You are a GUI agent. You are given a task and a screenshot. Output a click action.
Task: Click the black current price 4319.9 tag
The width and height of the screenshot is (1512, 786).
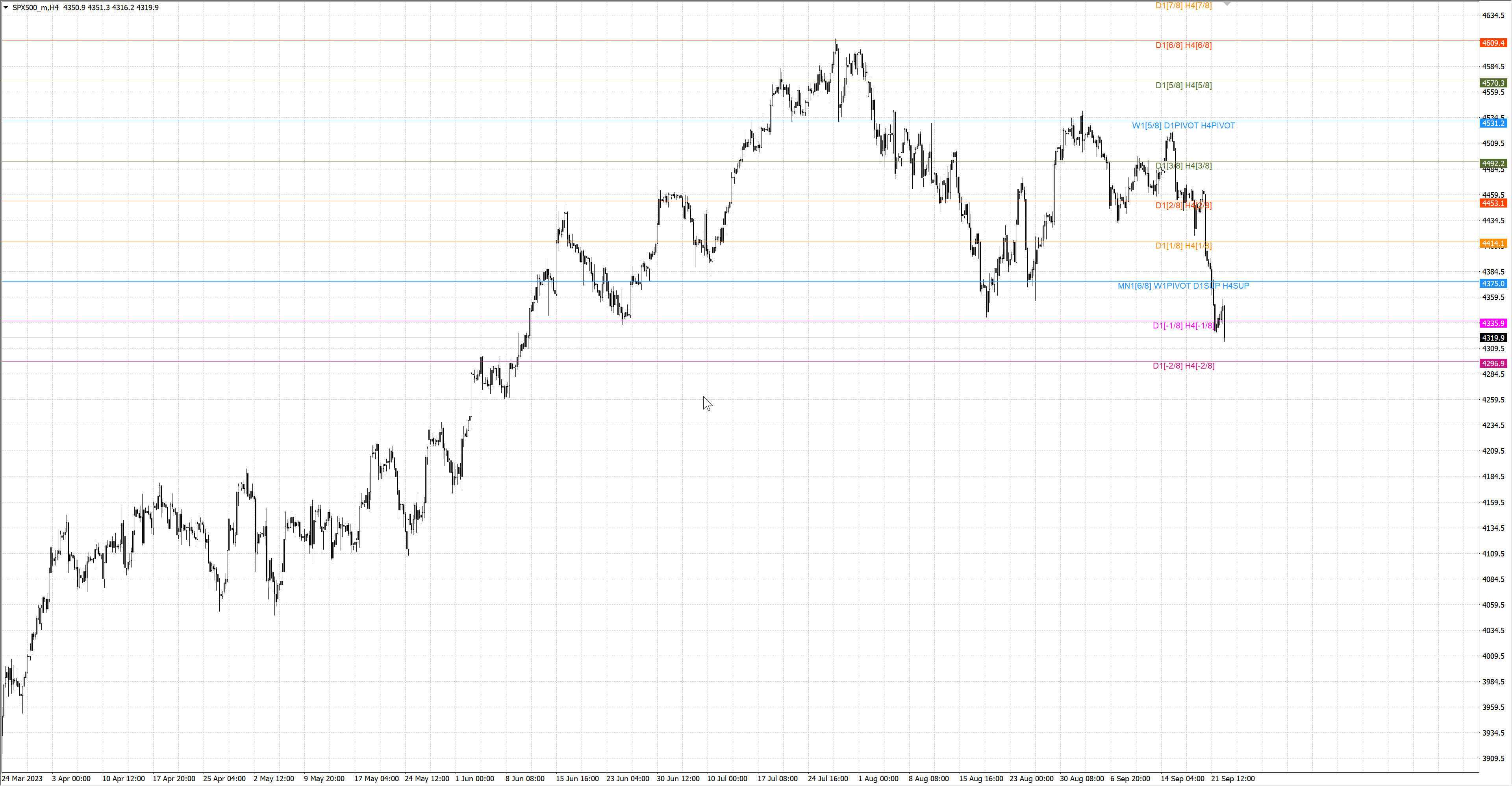coord(1493,338)
